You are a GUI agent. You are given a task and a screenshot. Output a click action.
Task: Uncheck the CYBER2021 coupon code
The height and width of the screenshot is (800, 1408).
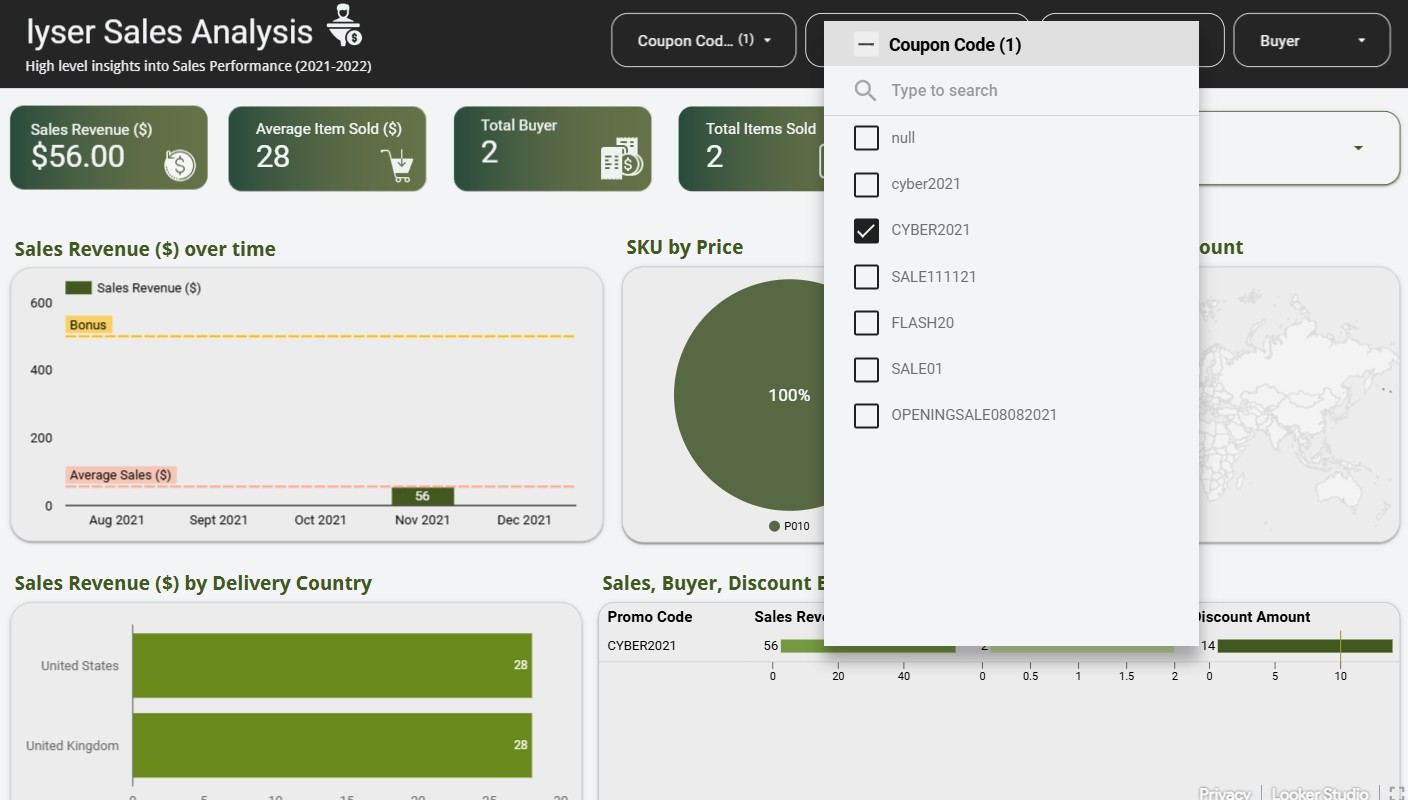point(866,231)
